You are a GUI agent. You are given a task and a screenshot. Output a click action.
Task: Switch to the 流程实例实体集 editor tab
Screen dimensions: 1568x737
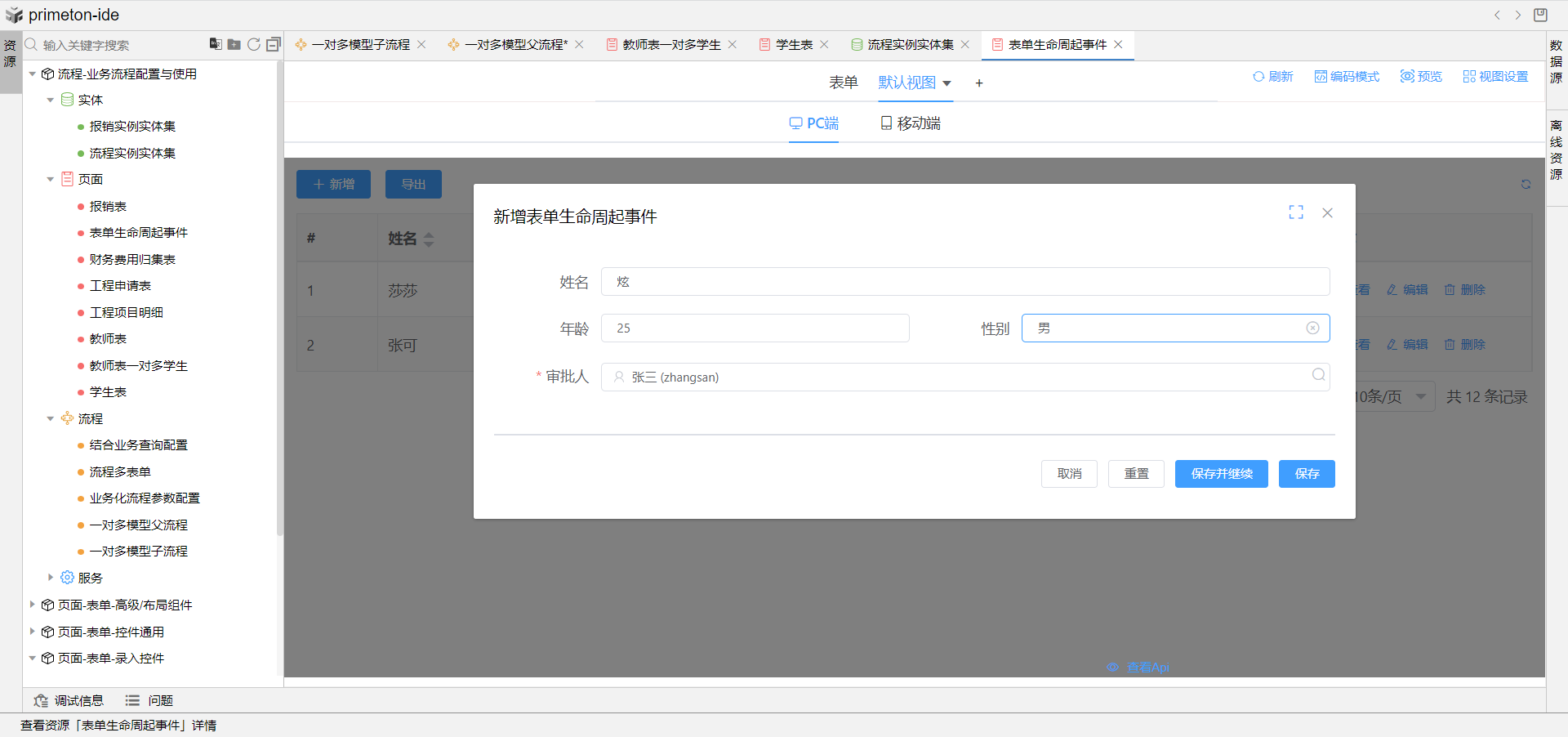[x=910, y=45]
